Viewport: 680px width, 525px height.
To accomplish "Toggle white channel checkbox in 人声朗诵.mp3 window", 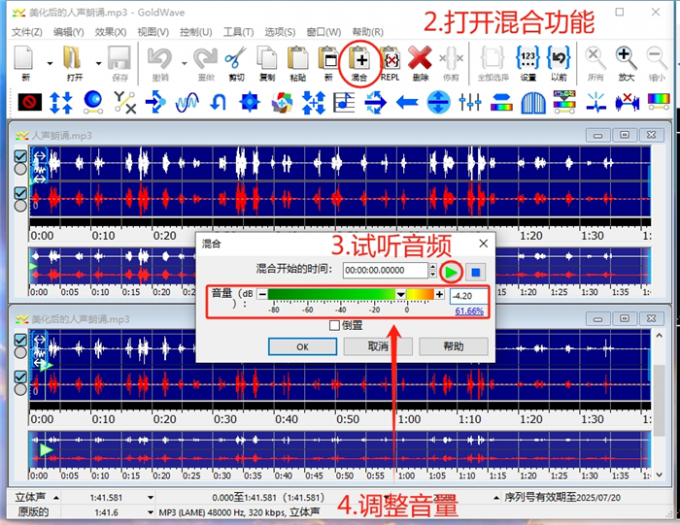I will (20, 156).
